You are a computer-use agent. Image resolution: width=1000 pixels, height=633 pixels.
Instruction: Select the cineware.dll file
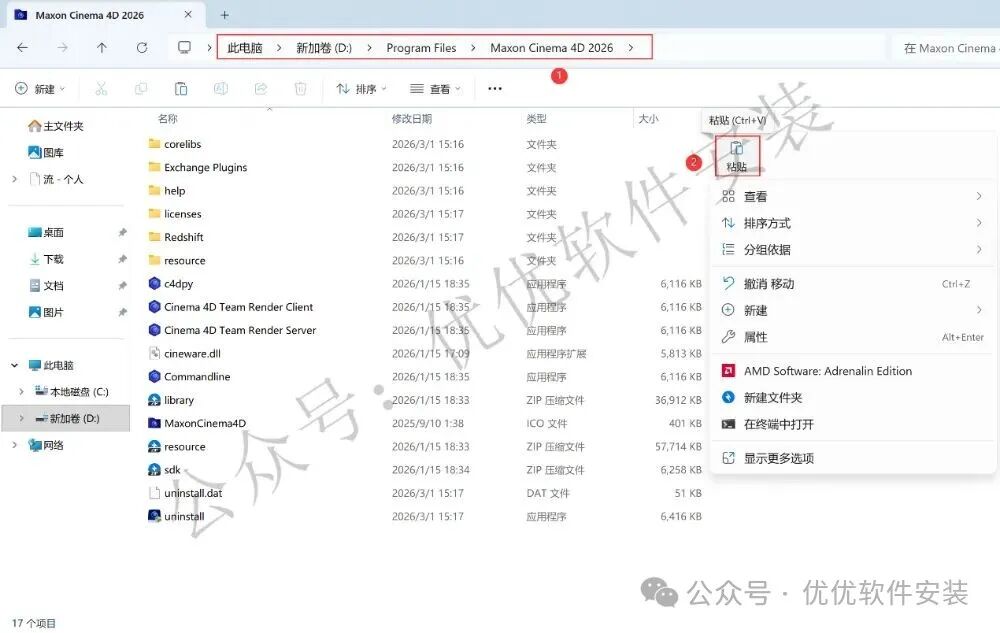pos(192,354)
